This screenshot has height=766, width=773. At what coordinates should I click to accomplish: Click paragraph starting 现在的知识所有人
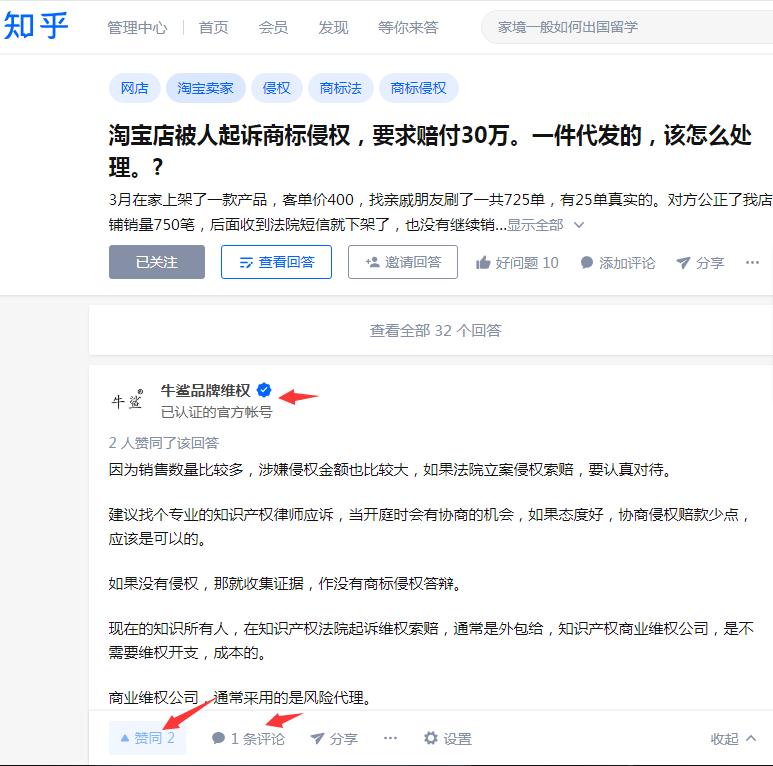coord(431,640)
